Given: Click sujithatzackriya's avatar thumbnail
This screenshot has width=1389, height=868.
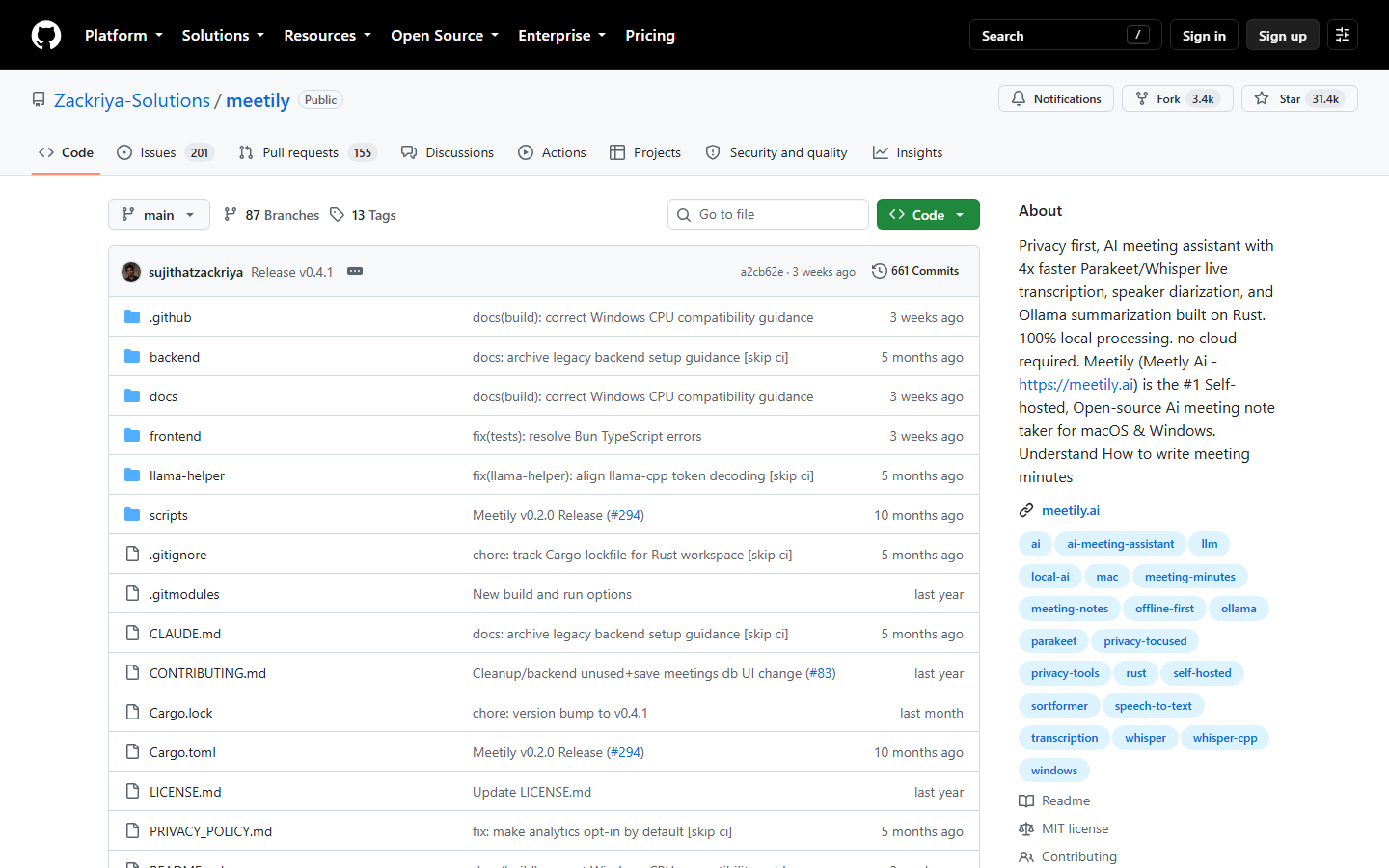Looking at the screenshot, I should (x=131, y=272).
